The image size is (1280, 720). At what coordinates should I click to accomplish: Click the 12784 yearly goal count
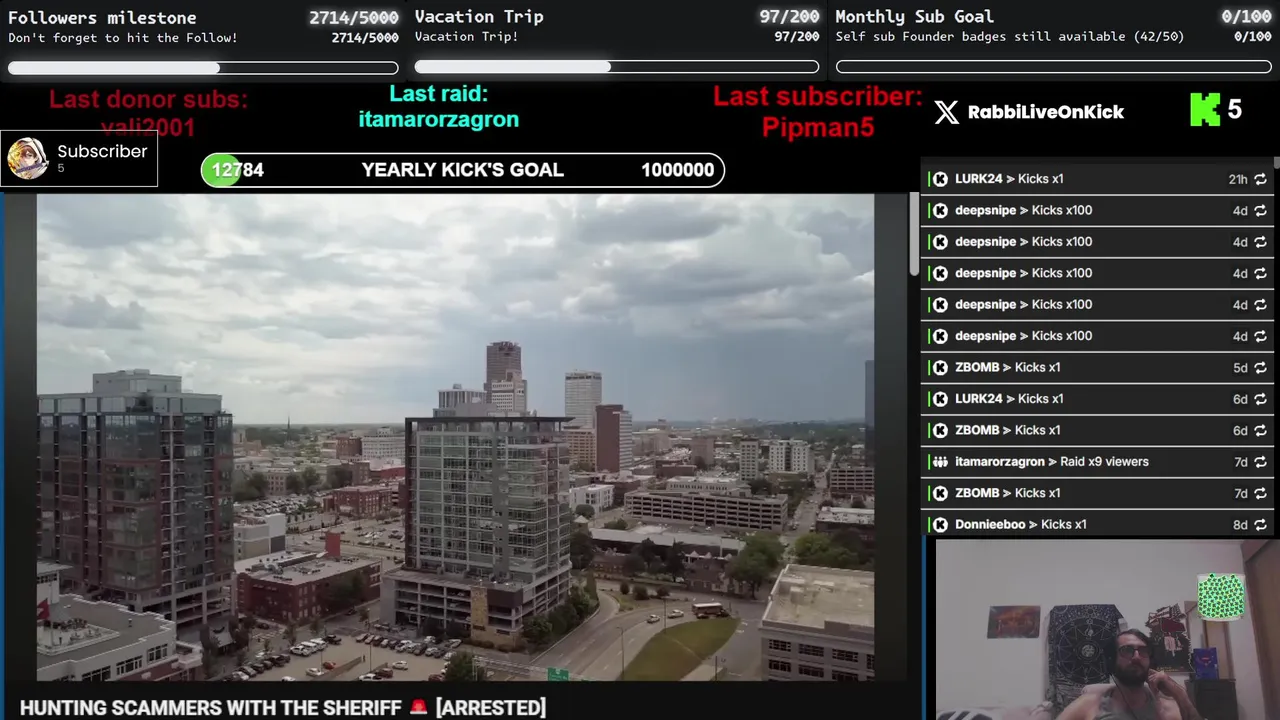click(x=237, y=170)
